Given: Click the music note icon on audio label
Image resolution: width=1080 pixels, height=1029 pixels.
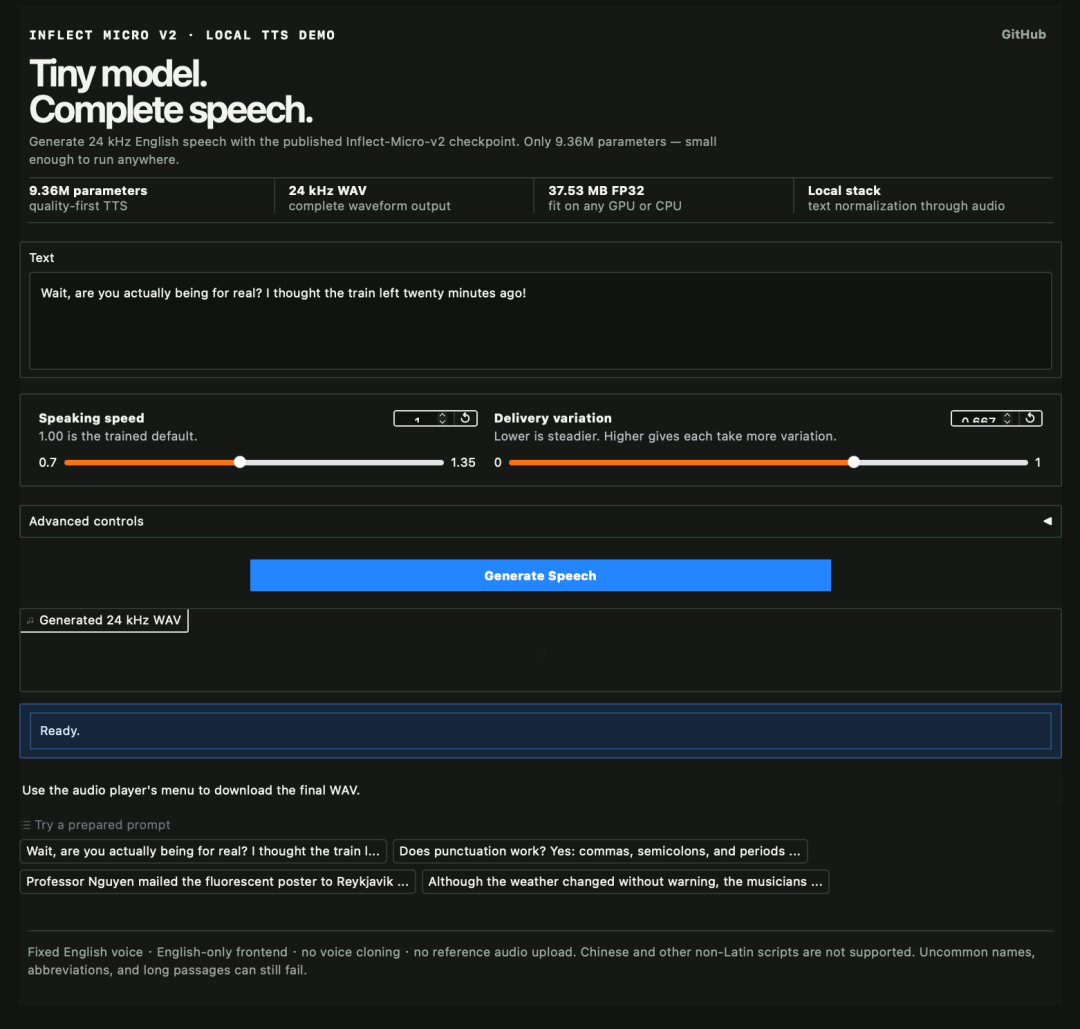Looking at the screenshot, I should [30, 621].
